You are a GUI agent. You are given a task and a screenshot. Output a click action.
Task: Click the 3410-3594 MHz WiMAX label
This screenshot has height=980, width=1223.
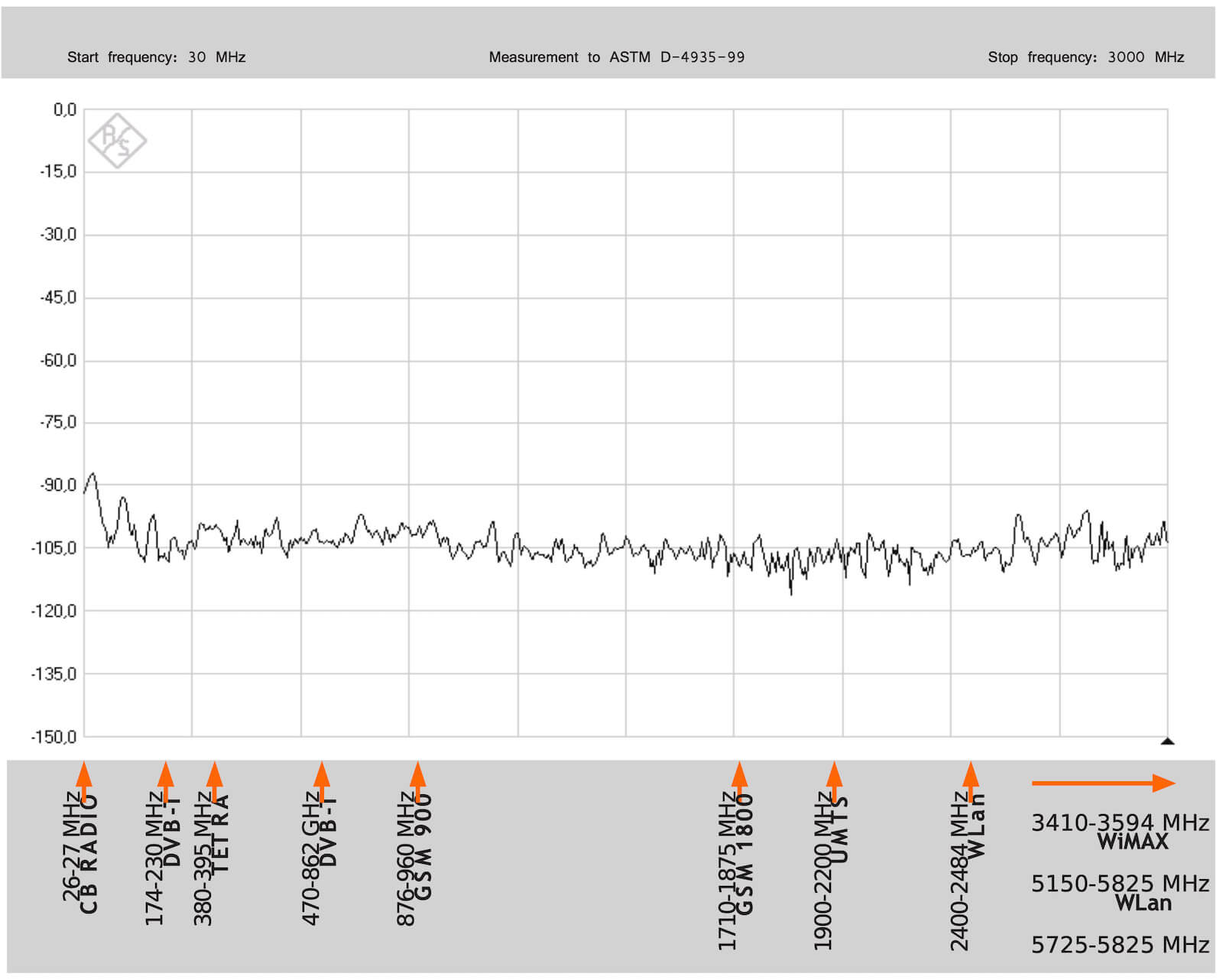click(x=1120, y=832)
